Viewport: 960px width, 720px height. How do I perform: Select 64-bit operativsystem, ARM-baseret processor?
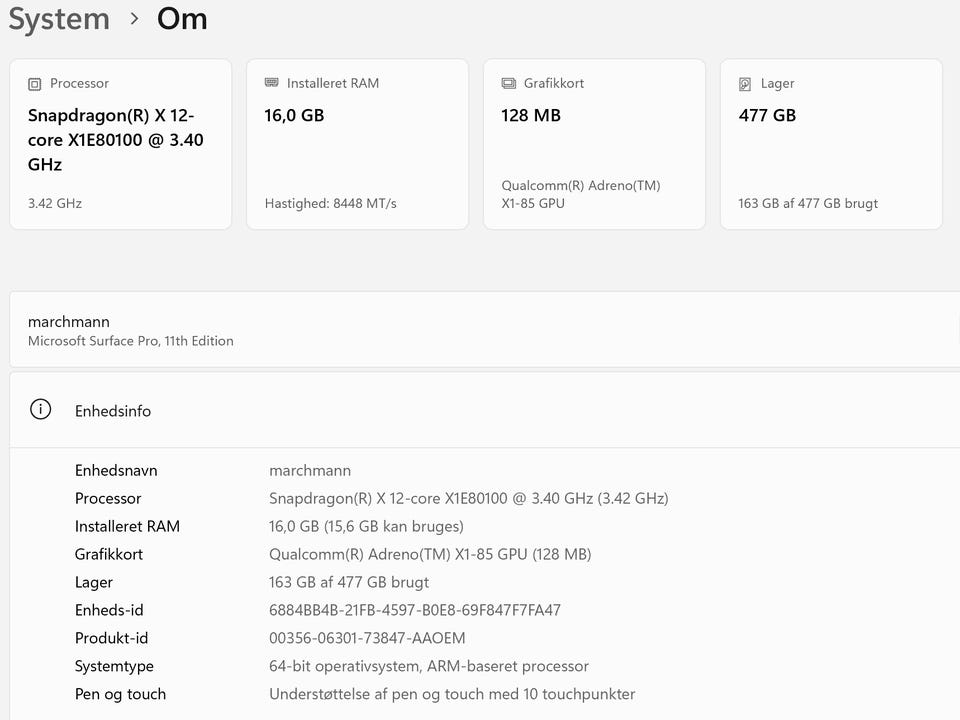pyautogui.click(x=429, y=666)
